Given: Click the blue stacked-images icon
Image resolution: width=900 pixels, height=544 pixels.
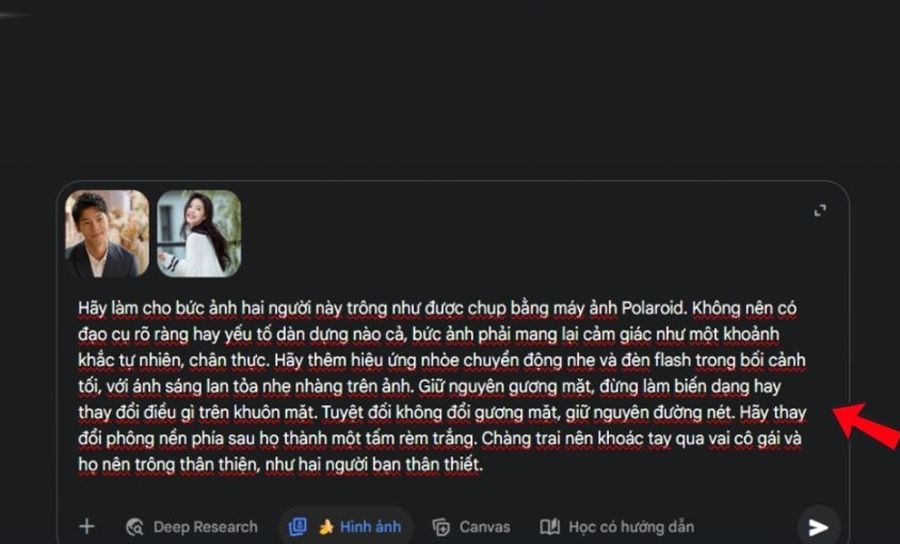Looking at the screenshot, I should [x=298, y=526].
